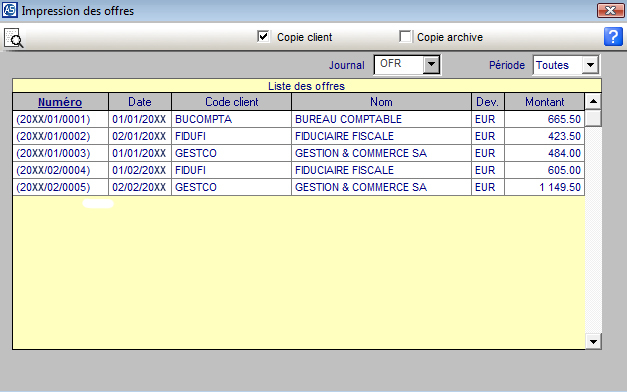Click the Code client column header
This screenshot has width=627, height=392.
tap(232, 102)
